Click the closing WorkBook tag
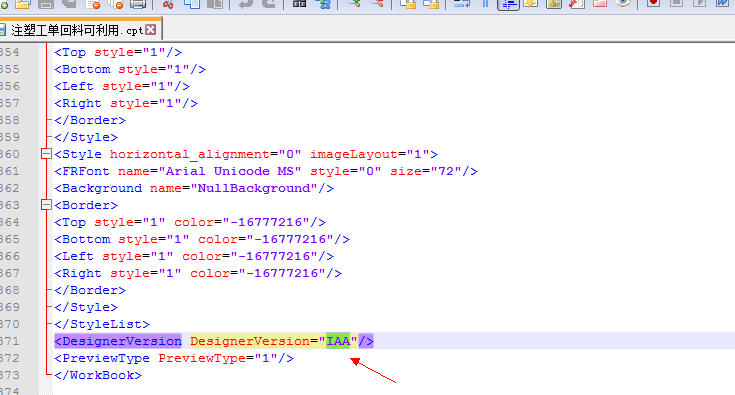The image size is (735, 395). pos(98,375)
